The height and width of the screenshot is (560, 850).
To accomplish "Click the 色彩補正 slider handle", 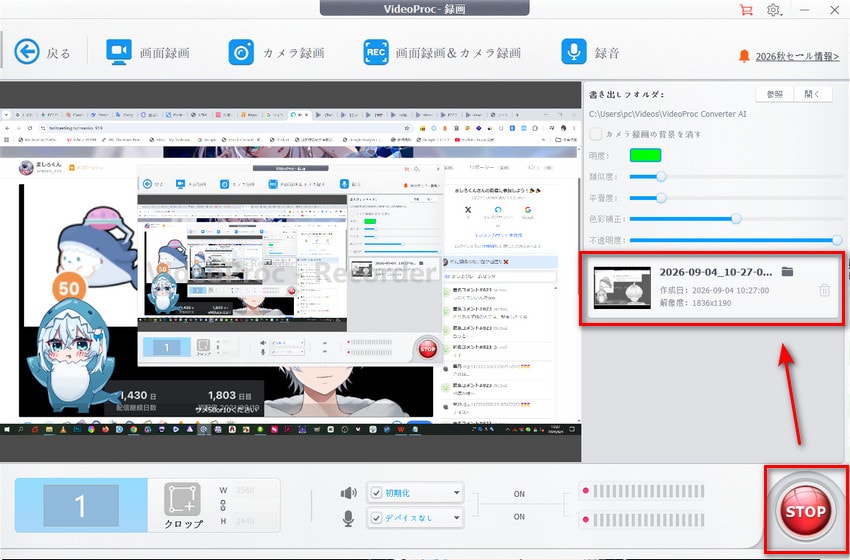I will click(736, 219).
